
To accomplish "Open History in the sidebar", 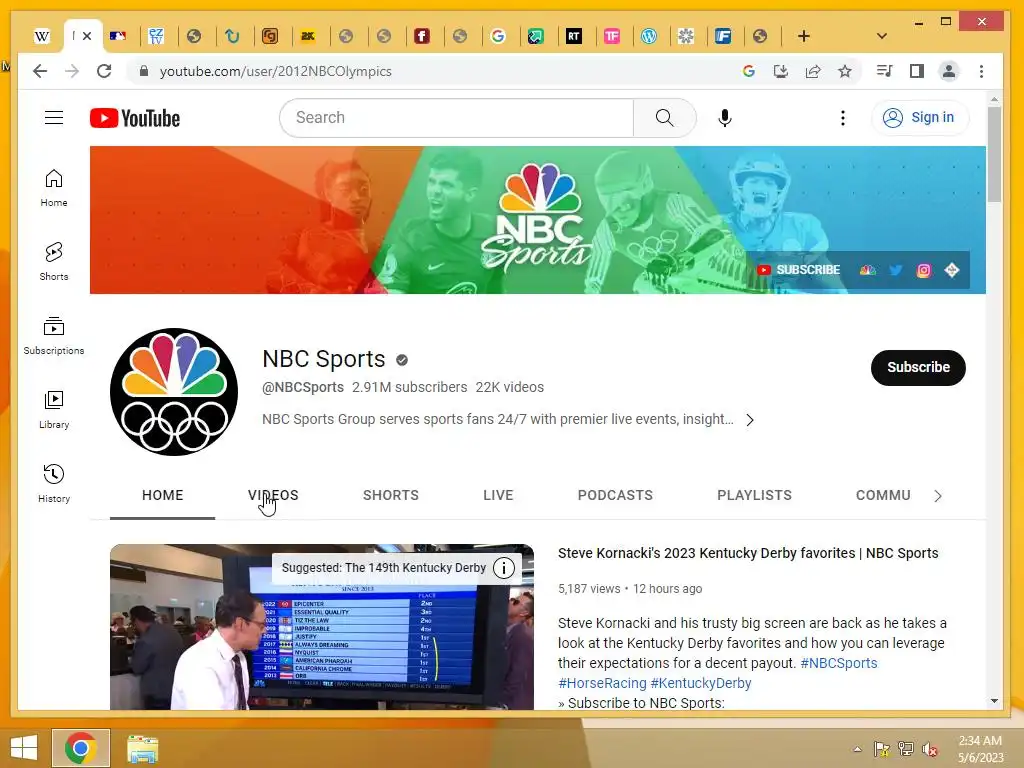I will click(54, 483).
